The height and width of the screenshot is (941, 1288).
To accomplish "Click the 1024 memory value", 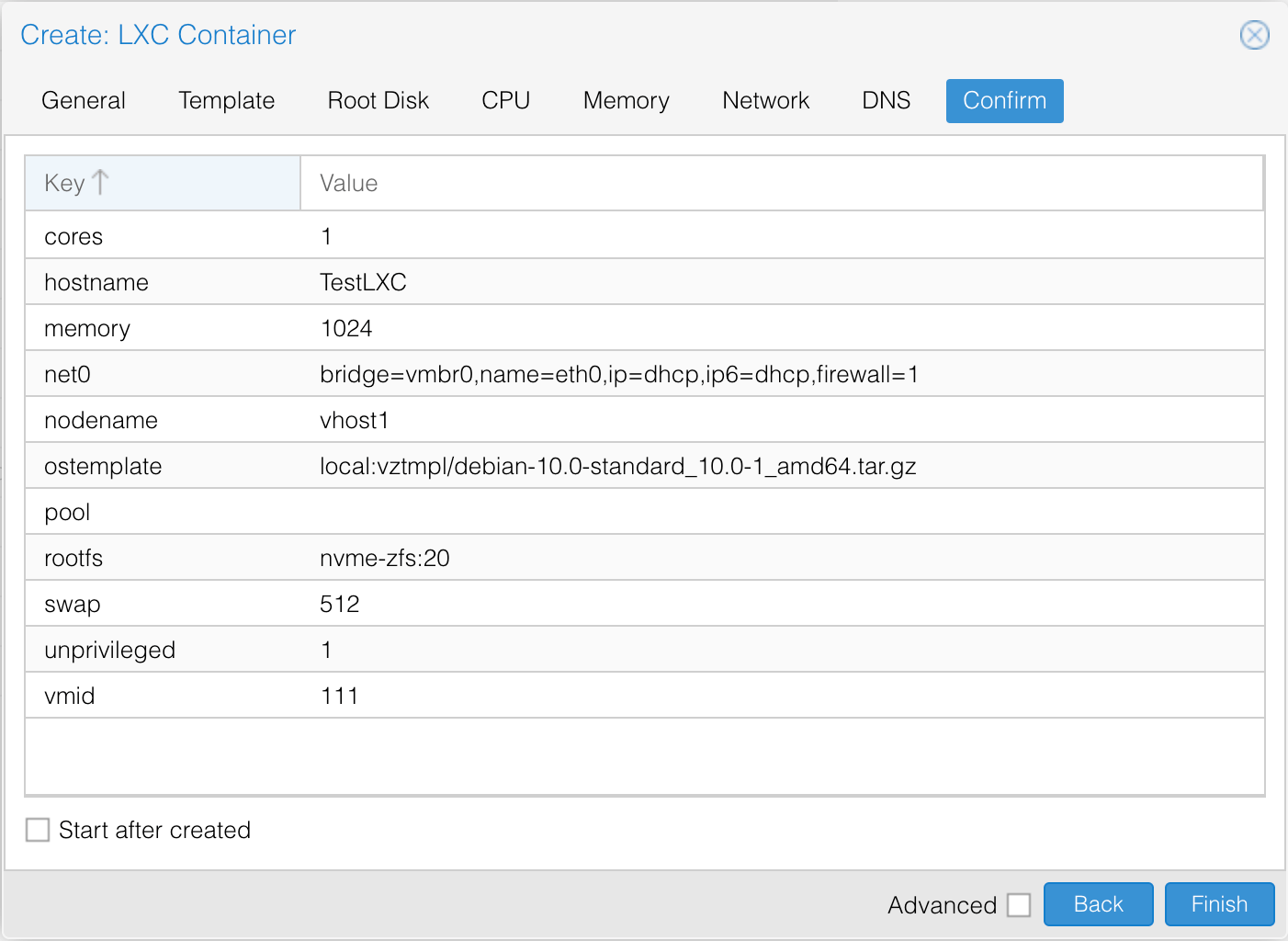I will [346, 328].
